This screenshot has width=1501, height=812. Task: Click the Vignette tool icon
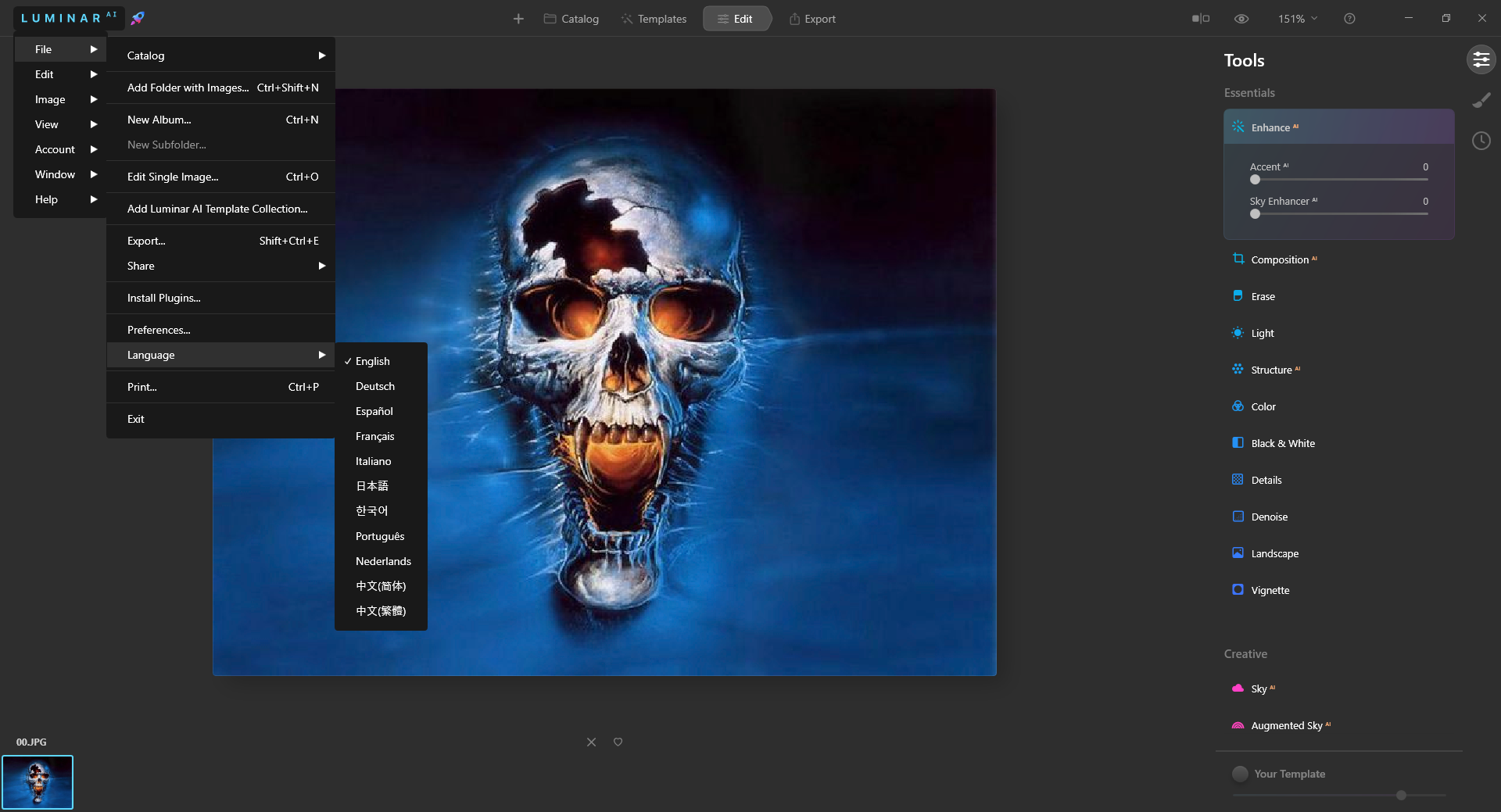coord(1238,589)
